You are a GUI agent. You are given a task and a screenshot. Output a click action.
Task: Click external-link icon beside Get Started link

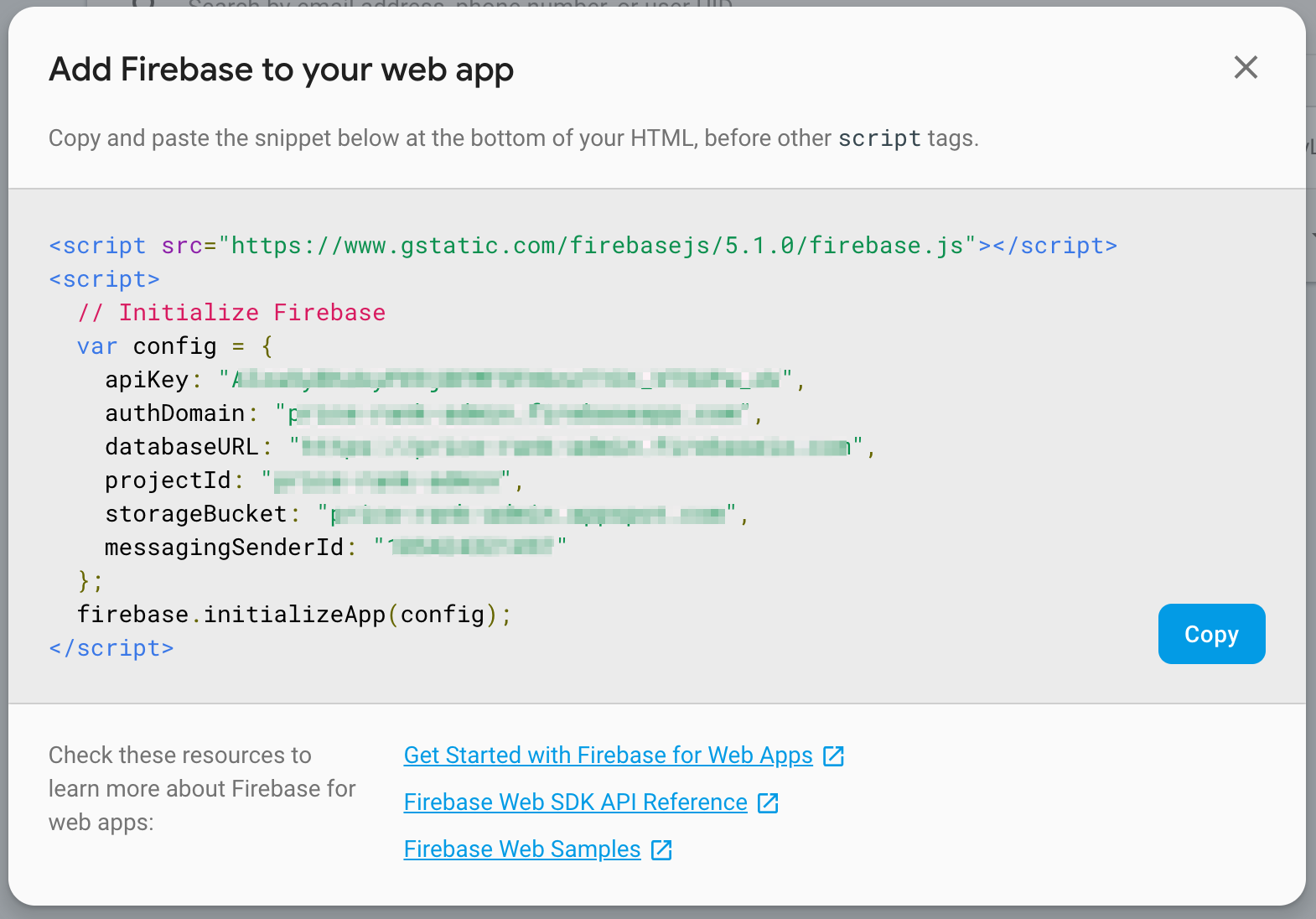pos(833,756)
